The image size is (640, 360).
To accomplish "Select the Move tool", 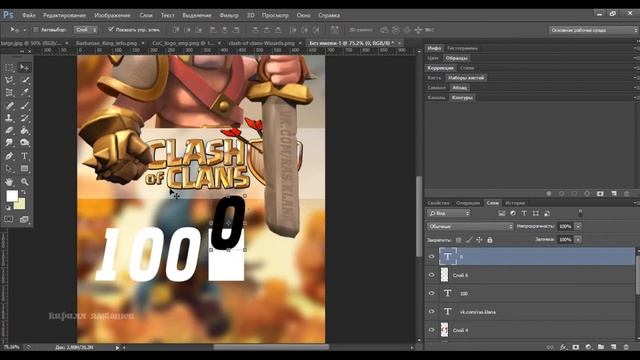I will click(x=24, y=67).
